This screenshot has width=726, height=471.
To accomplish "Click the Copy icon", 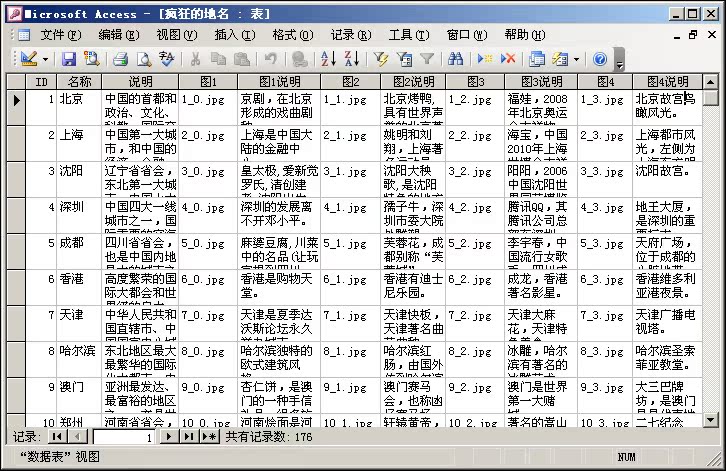I will [218, 59].
